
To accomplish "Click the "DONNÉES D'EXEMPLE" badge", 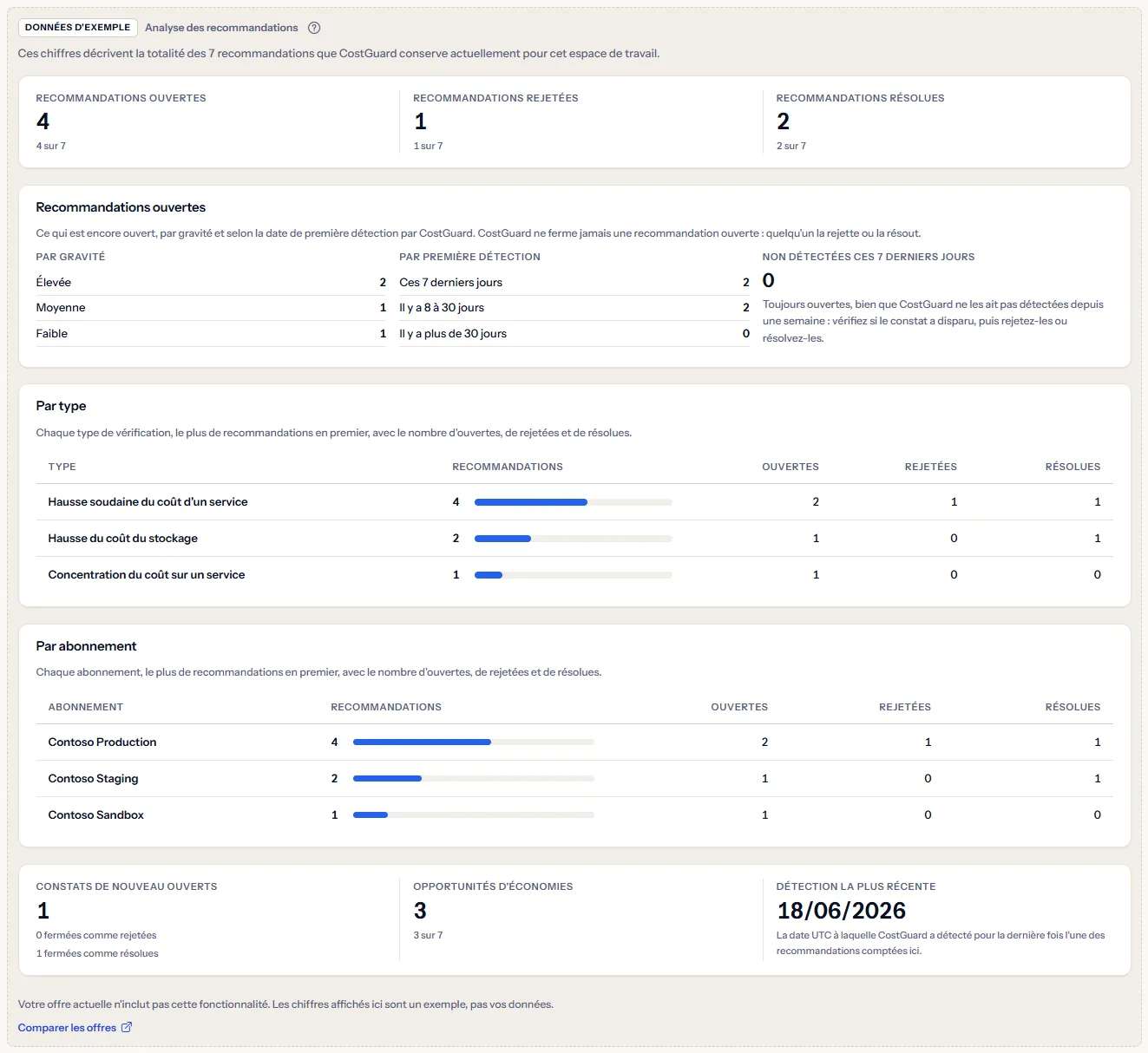I will (x=78, y=28).
